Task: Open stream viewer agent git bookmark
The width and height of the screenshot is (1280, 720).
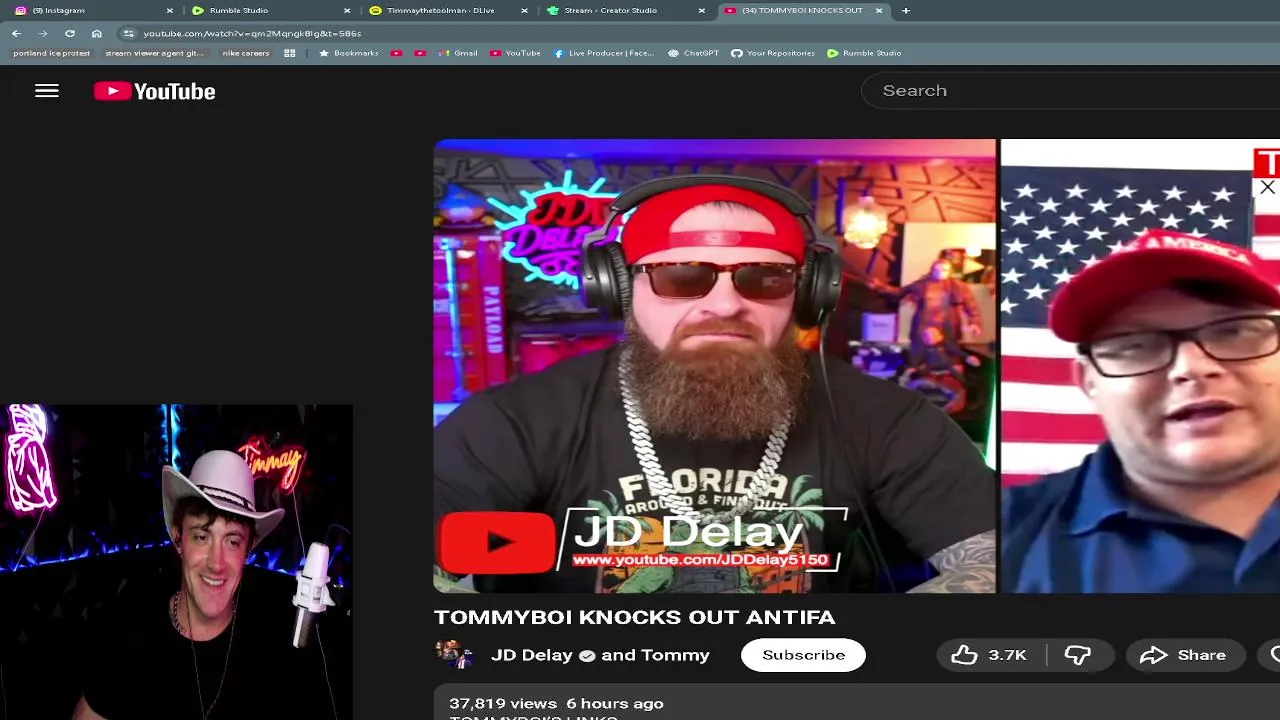Action: coord(154,53)
